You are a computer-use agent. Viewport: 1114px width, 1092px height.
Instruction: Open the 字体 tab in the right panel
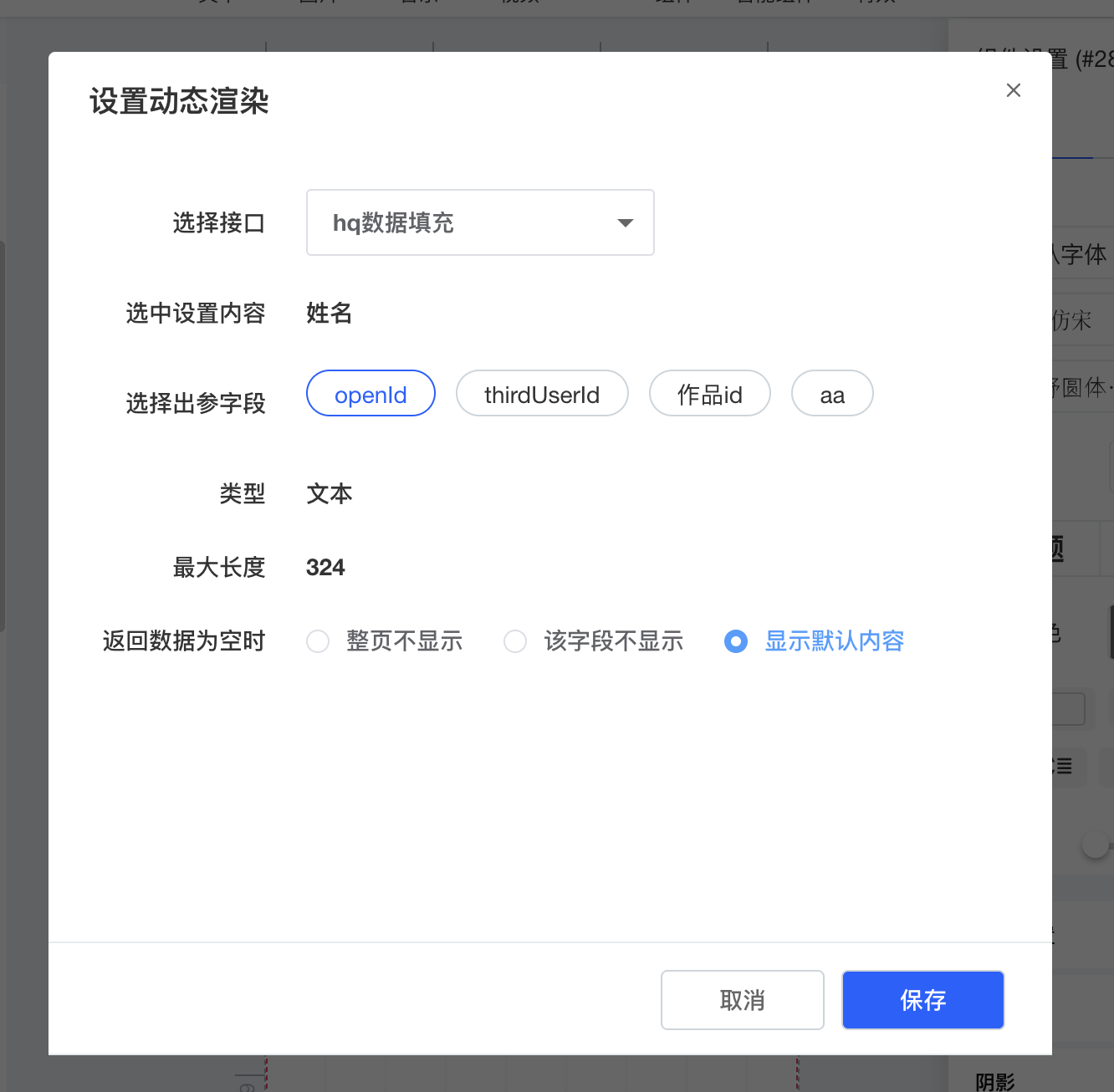[1082, 254]
